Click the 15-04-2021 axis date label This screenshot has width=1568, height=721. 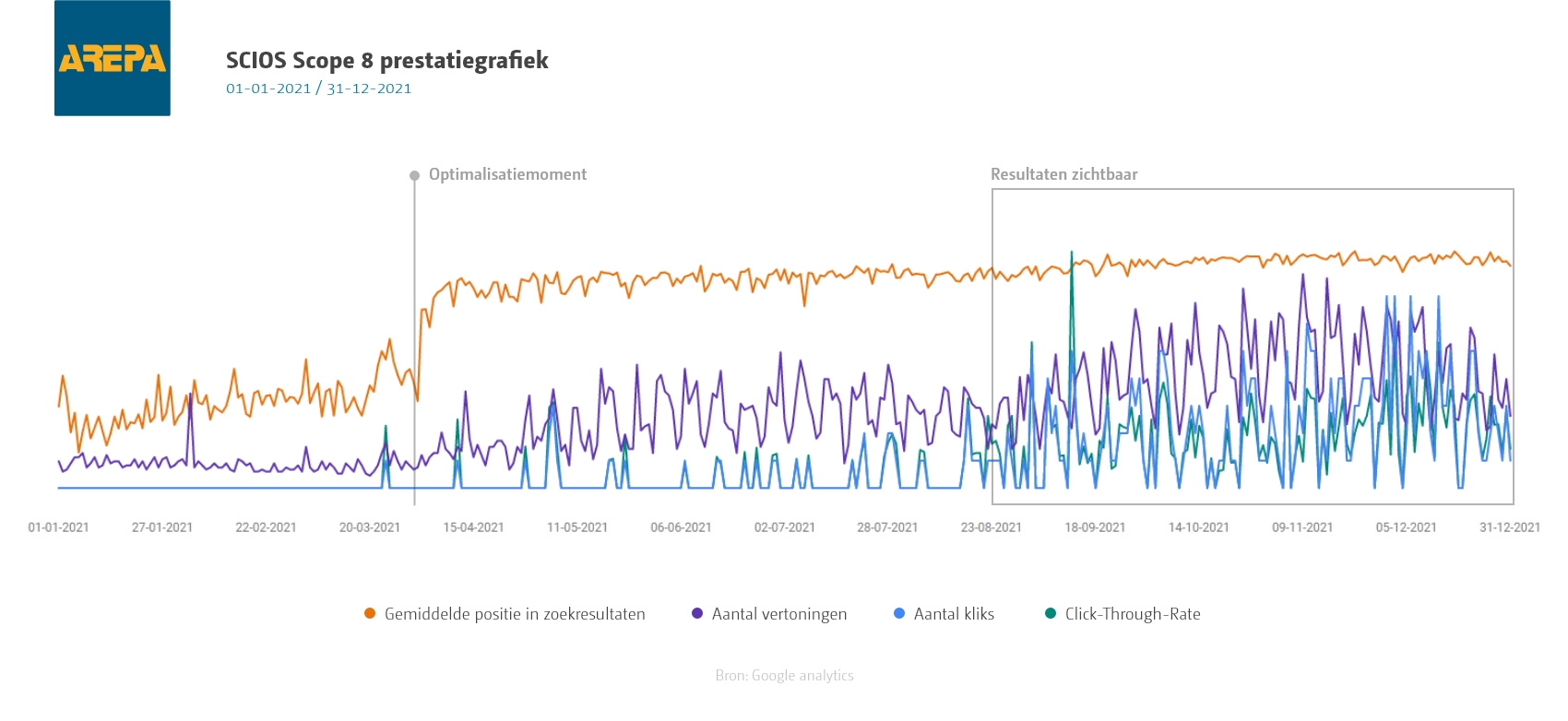pyautogui.click(x=473, y=527)
